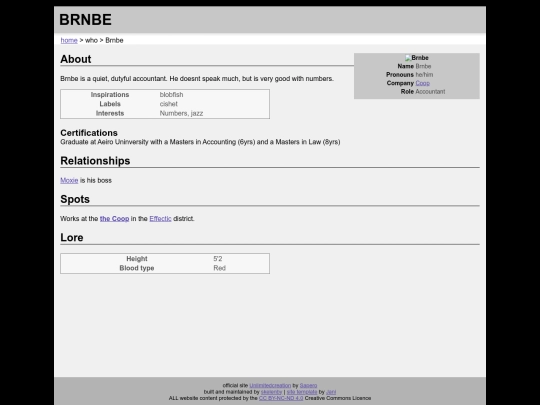540x405 pixels.
Task: Click the BRNBE page title heading
Action: 85,20
